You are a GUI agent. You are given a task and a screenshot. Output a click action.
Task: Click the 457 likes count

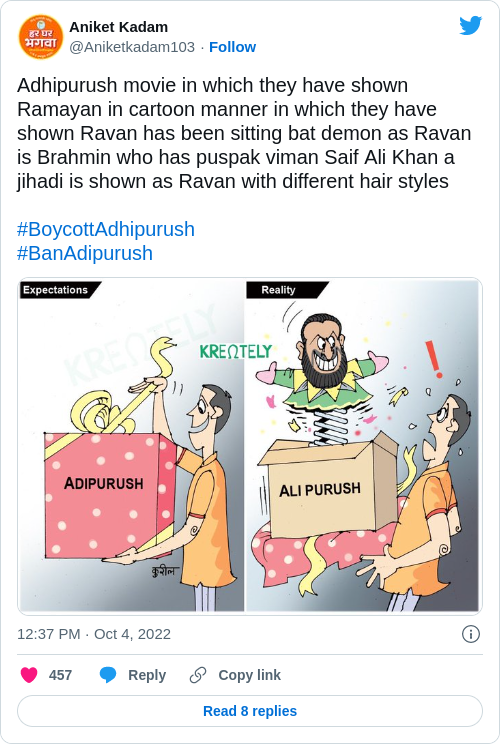[60, 675]
